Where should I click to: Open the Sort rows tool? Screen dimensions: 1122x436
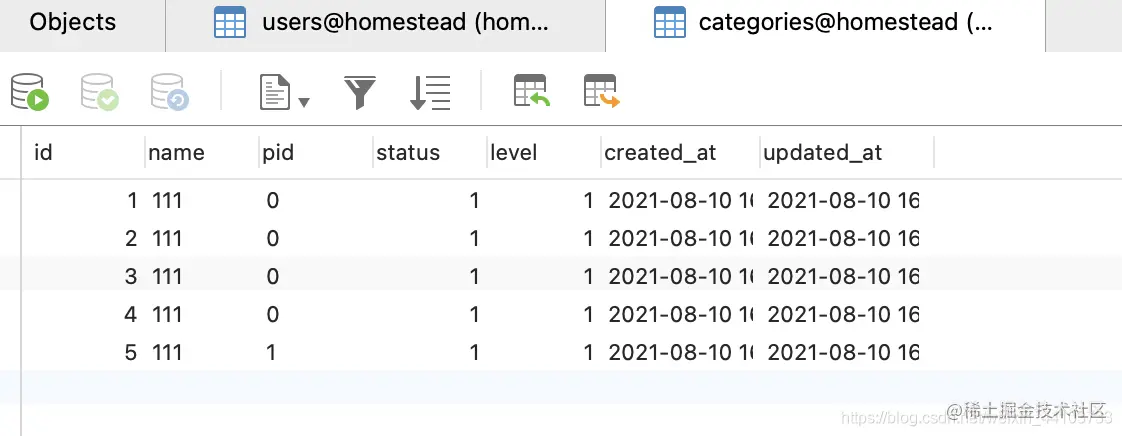coord(430,93)
